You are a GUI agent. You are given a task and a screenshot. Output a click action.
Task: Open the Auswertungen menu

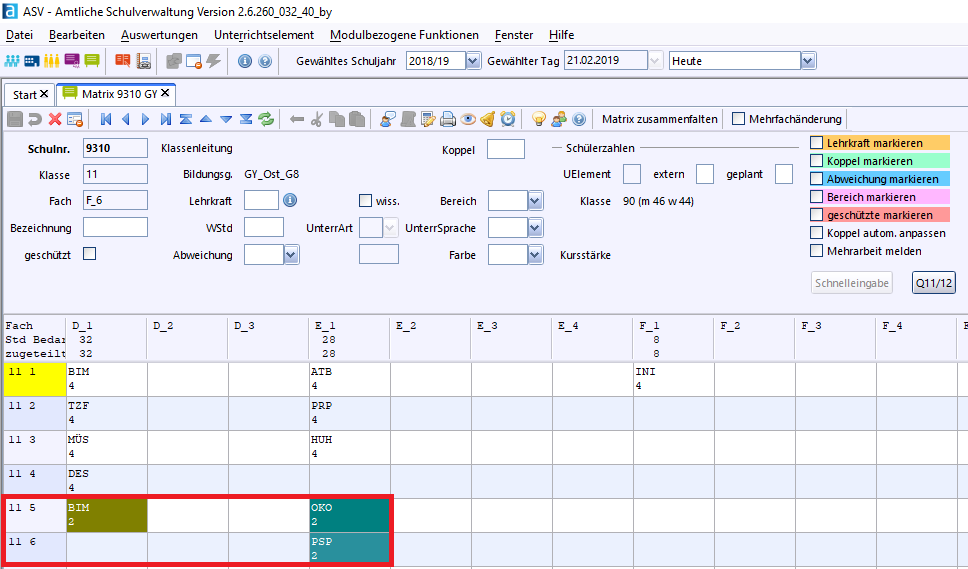tap(159, 35)
